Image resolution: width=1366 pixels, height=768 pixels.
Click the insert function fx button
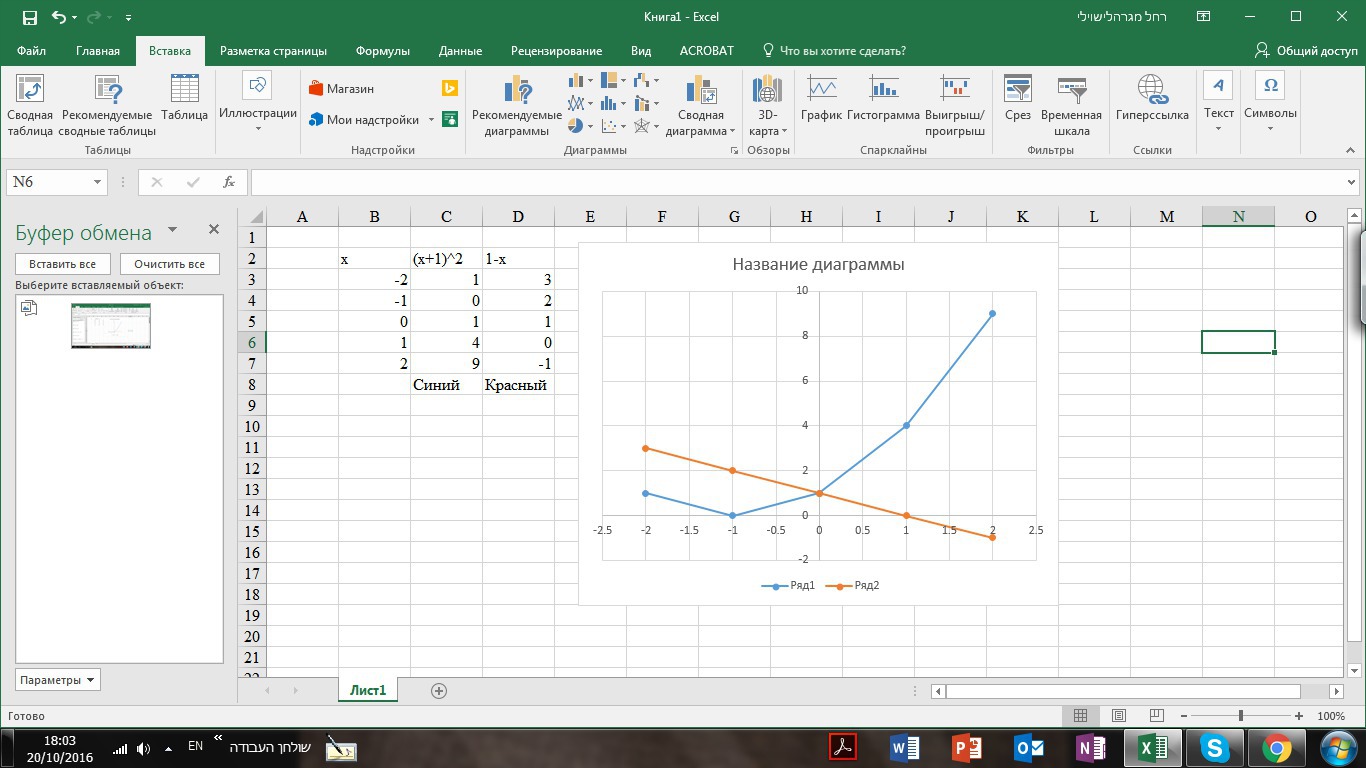[x=229, y=182]
